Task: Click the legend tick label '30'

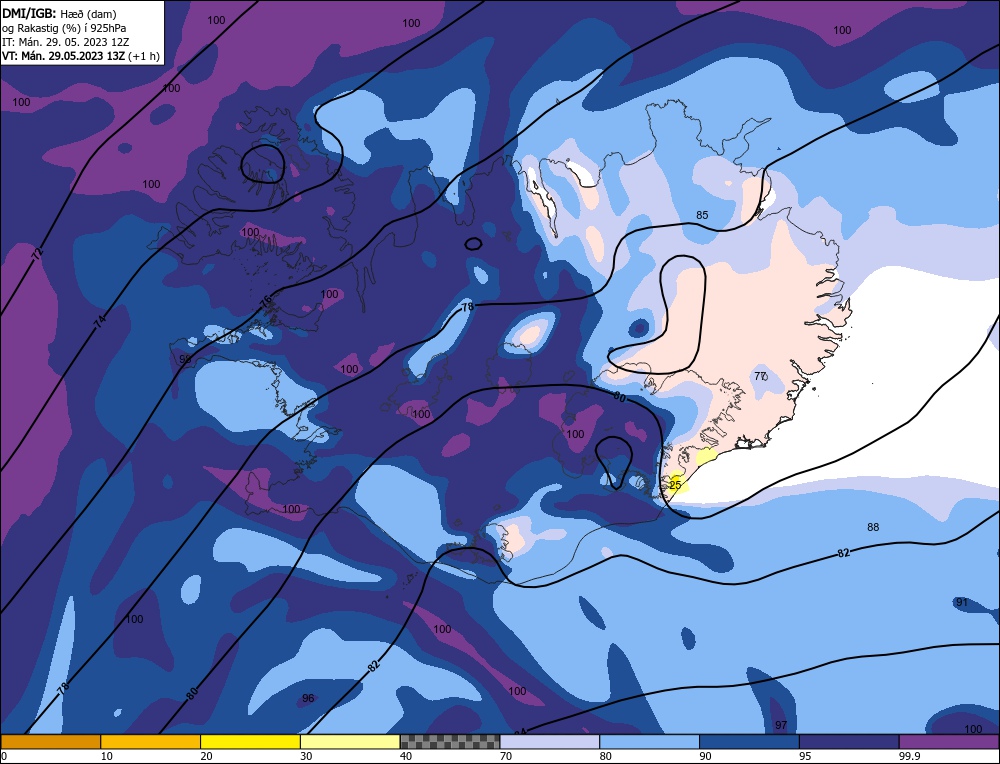Action: click(306, 756)
